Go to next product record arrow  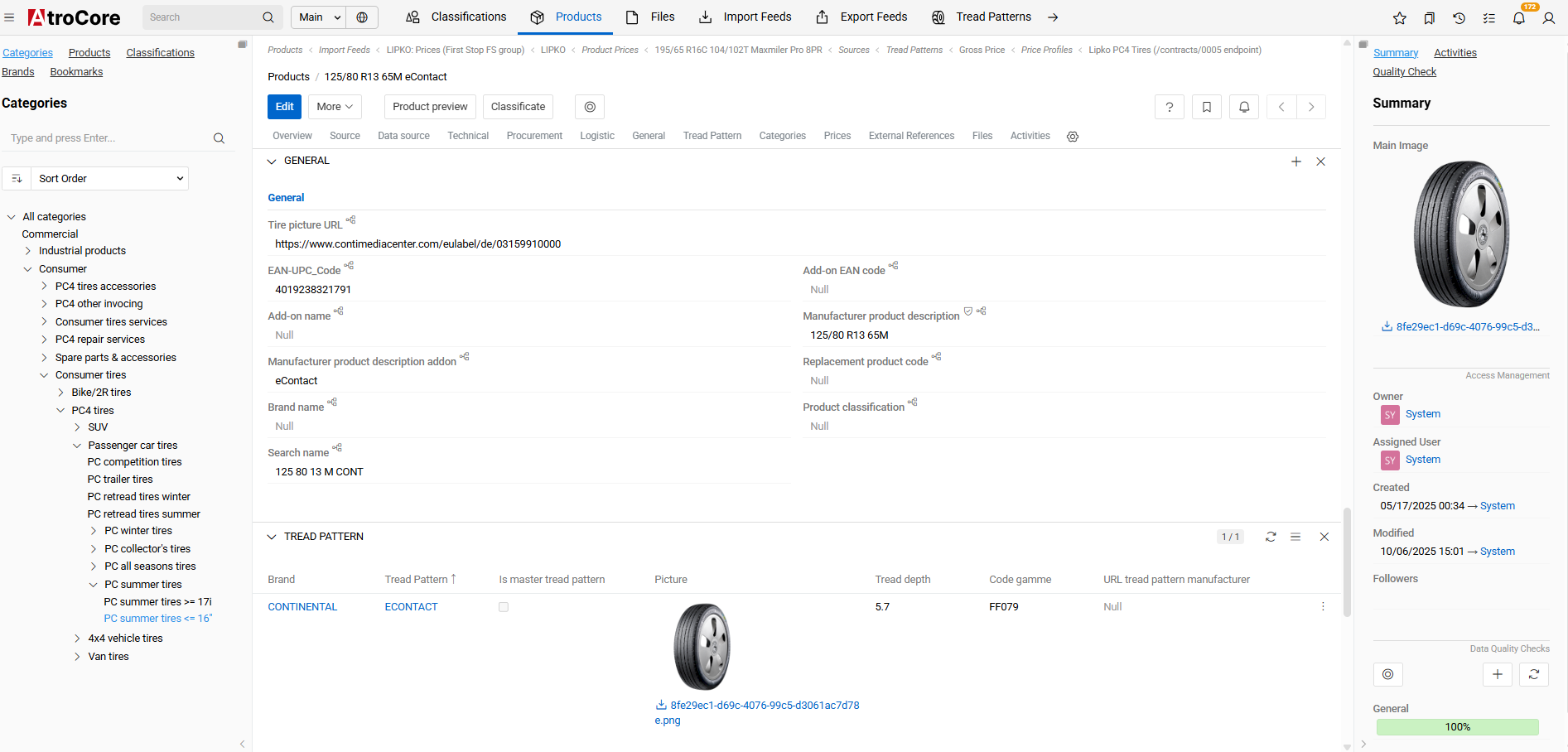[x=1311, y=107]
